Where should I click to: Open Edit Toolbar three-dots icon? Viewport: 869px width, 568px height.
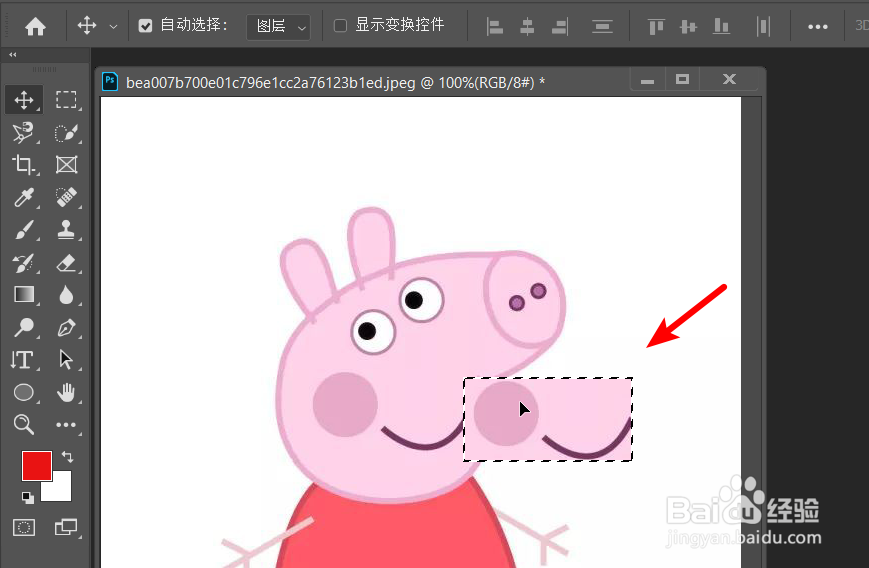point(67,425)
